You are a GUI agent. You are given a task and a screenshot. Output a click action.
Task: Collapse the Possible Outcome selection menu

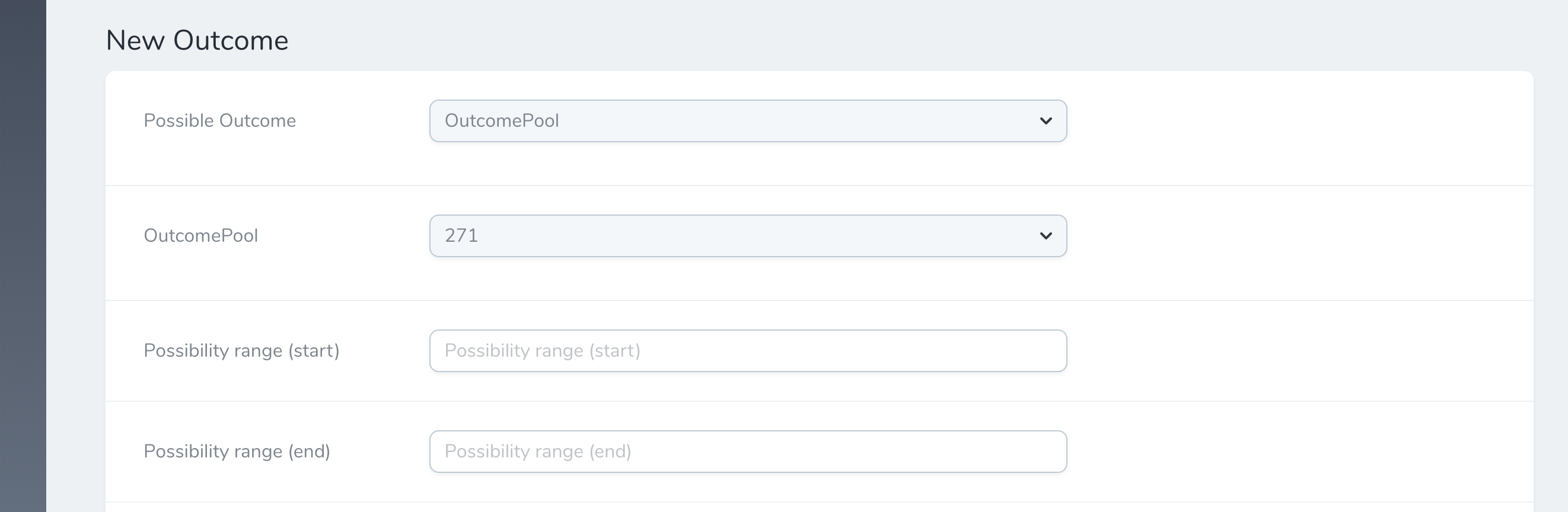(747, 120)
